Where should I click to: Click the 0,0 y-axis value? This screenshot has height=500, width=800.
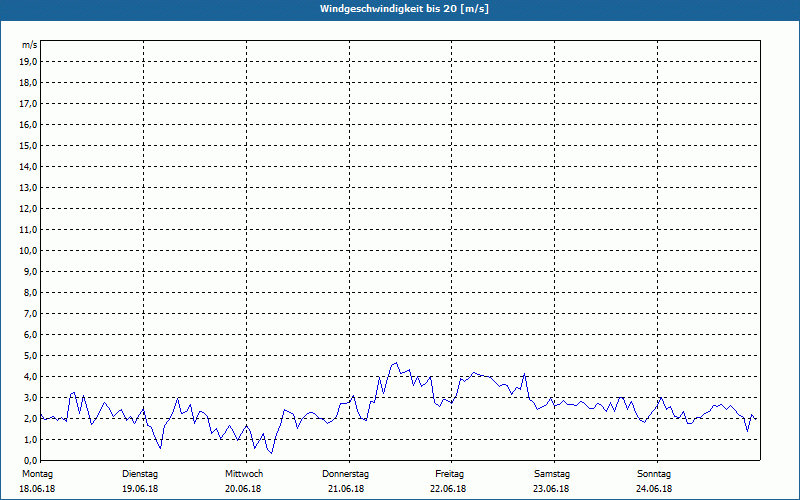[29, 460]
